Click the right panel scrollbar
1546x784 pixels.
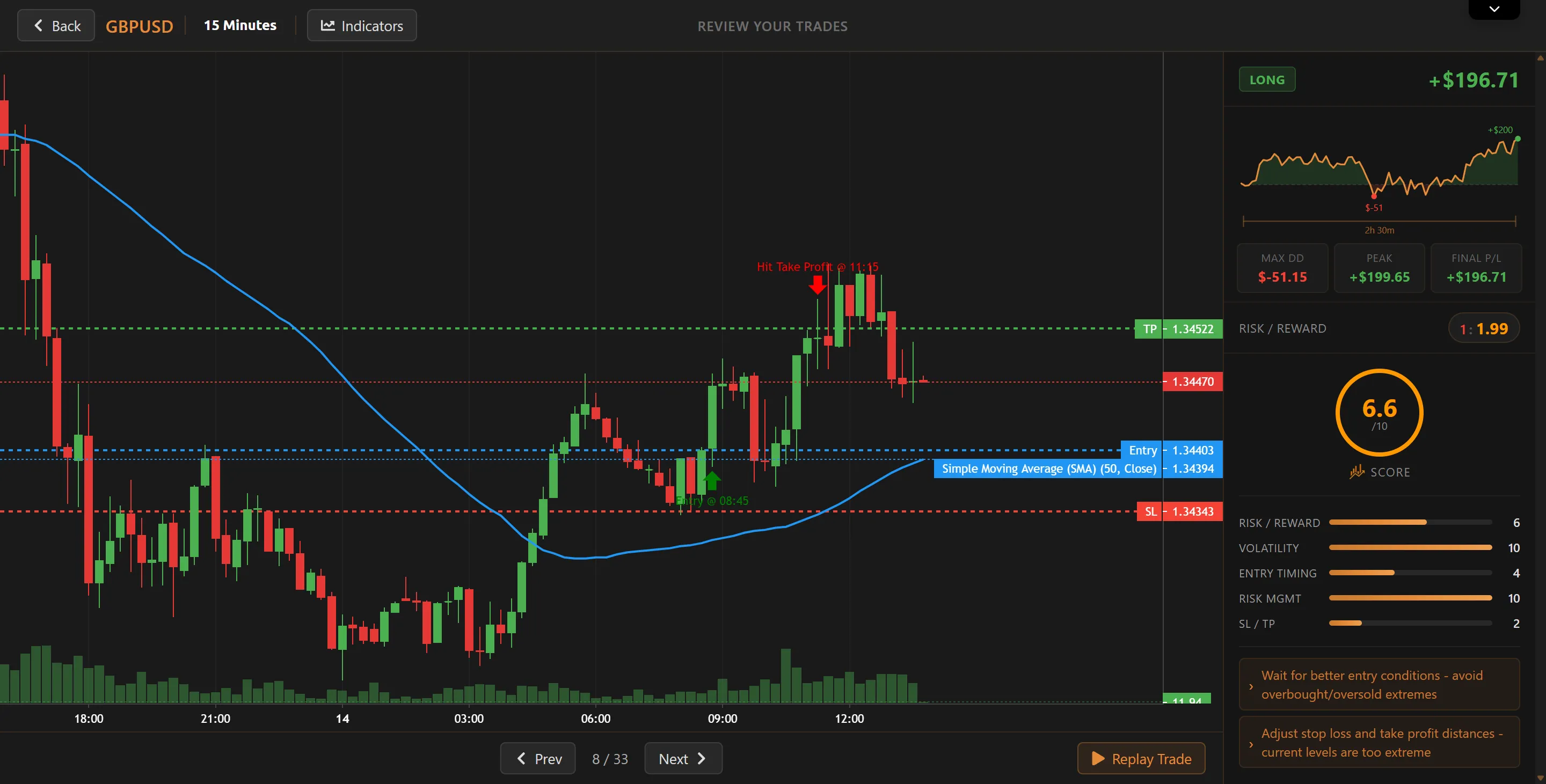[x=1541, y=417]
